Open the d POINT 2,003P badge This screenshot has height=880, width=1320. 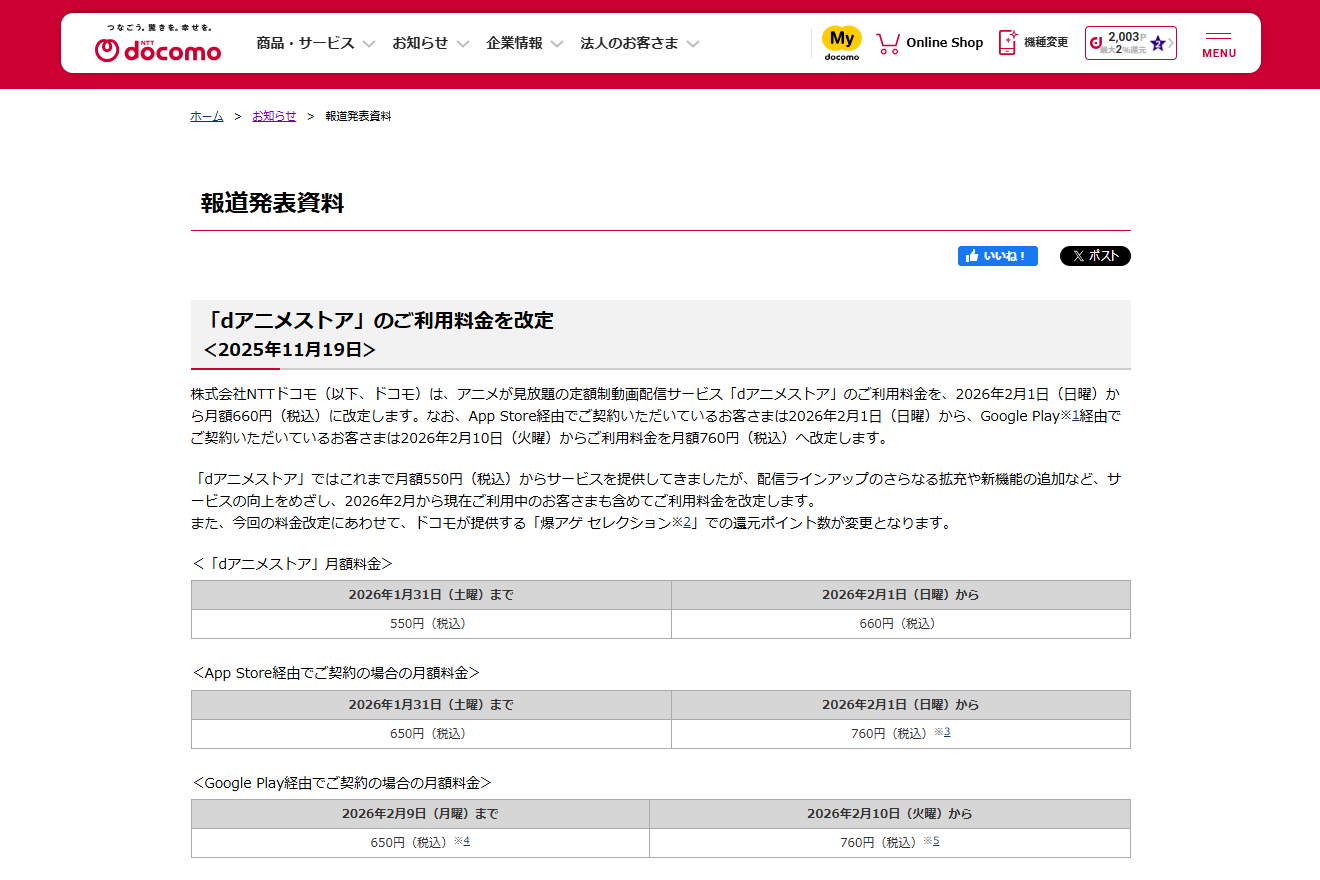pyautogui.click(x=1131, y=43)
